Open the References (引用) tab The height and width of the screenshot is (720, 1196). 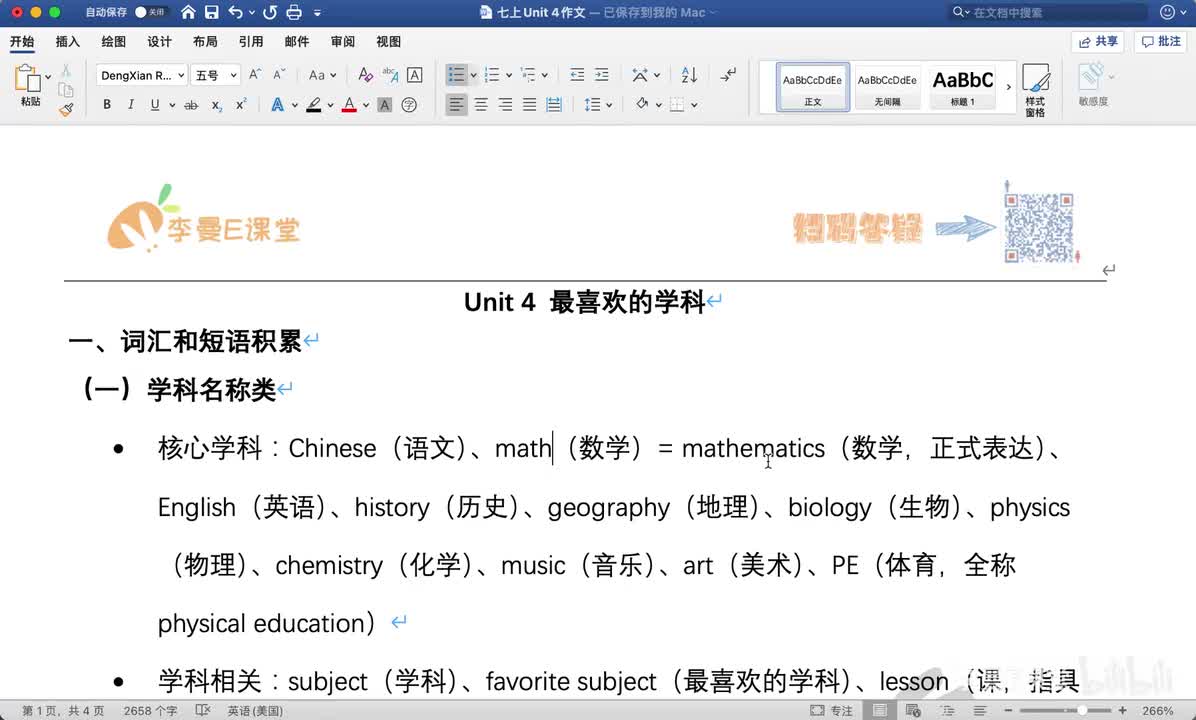(x=251, y=41)
